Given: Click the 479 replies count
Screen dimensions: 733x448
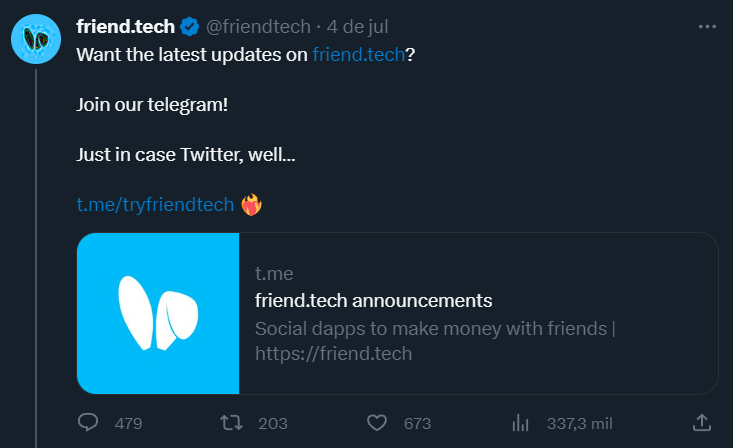Looking at the screenshot, I should click(129, 423).
